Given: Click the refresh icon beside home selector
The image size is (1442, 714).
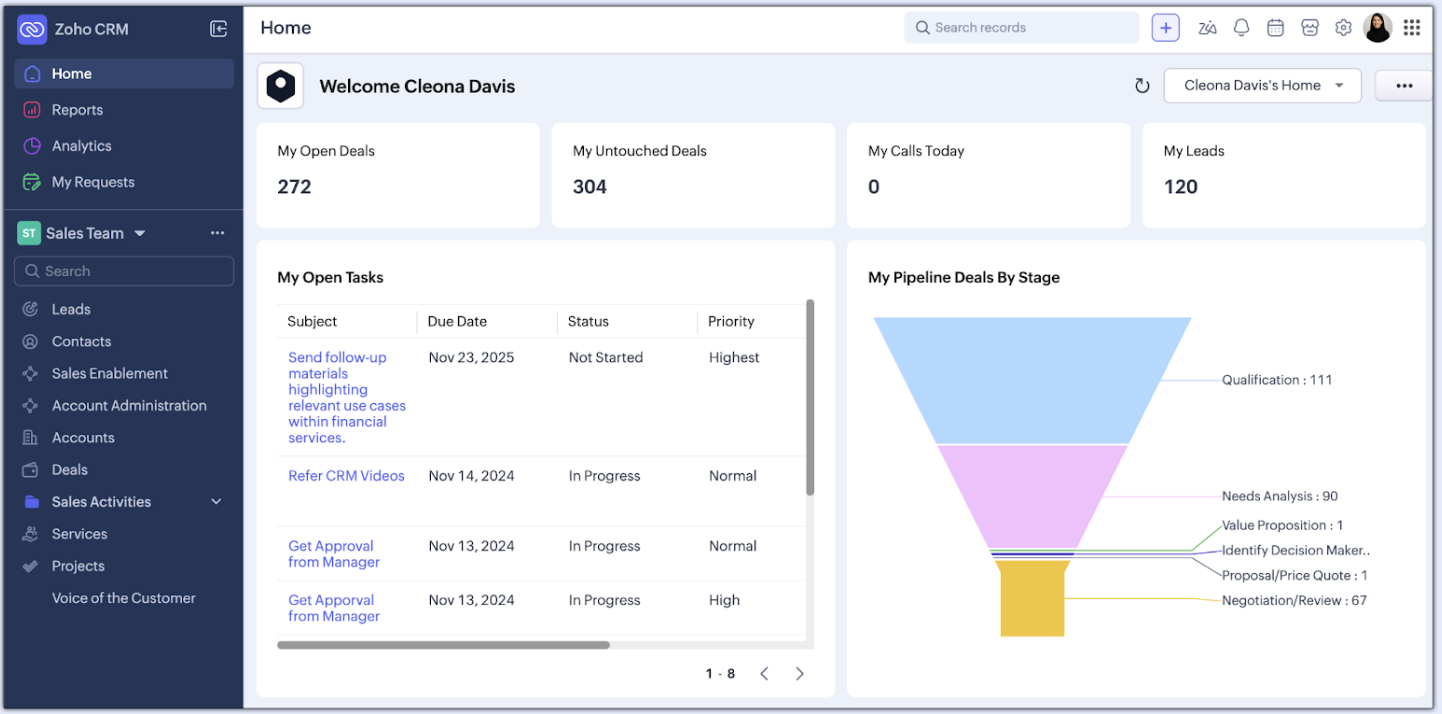Looking at the screenshot, I should pos(1142,86).
